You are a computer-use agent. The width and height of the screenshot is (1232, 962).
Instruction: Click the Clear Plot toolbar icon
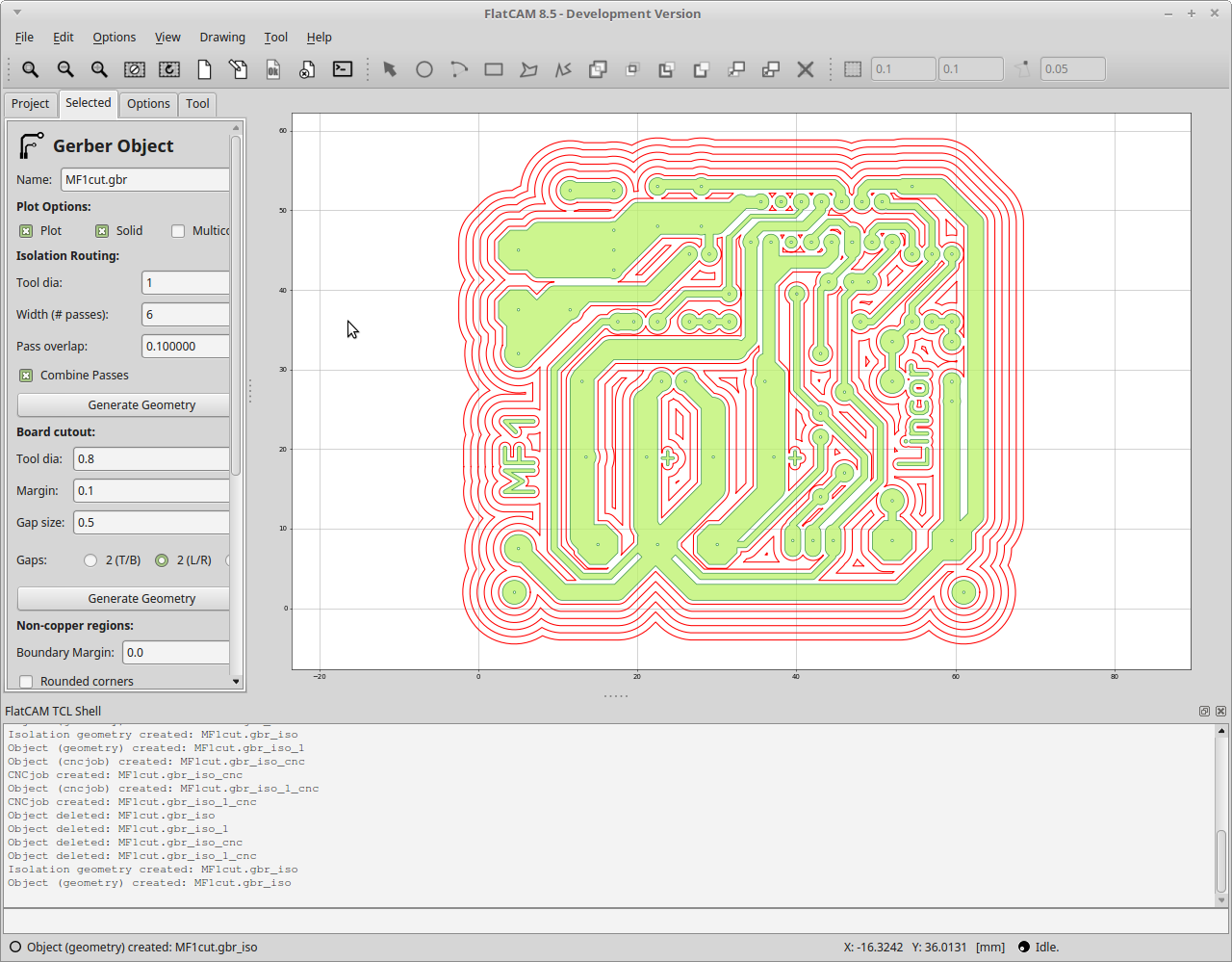pyautogui.click(x=135, y=69)
